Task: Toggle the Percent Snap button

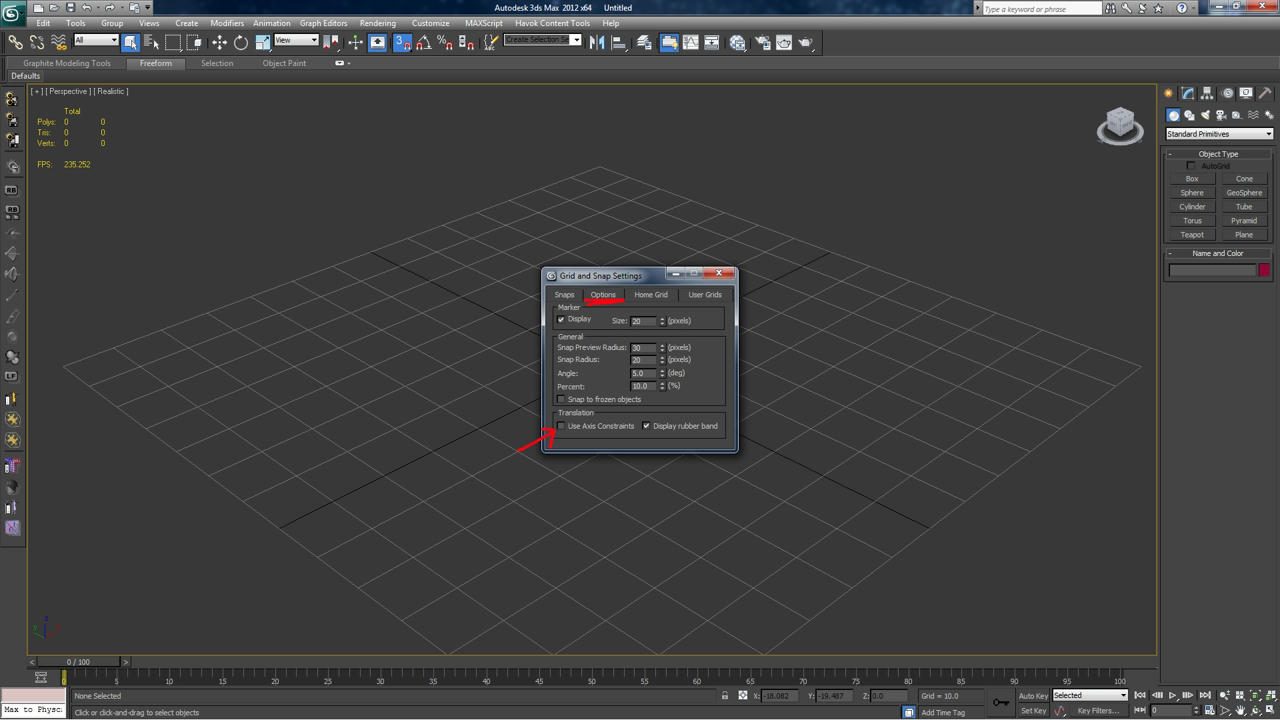Action: 445,42
